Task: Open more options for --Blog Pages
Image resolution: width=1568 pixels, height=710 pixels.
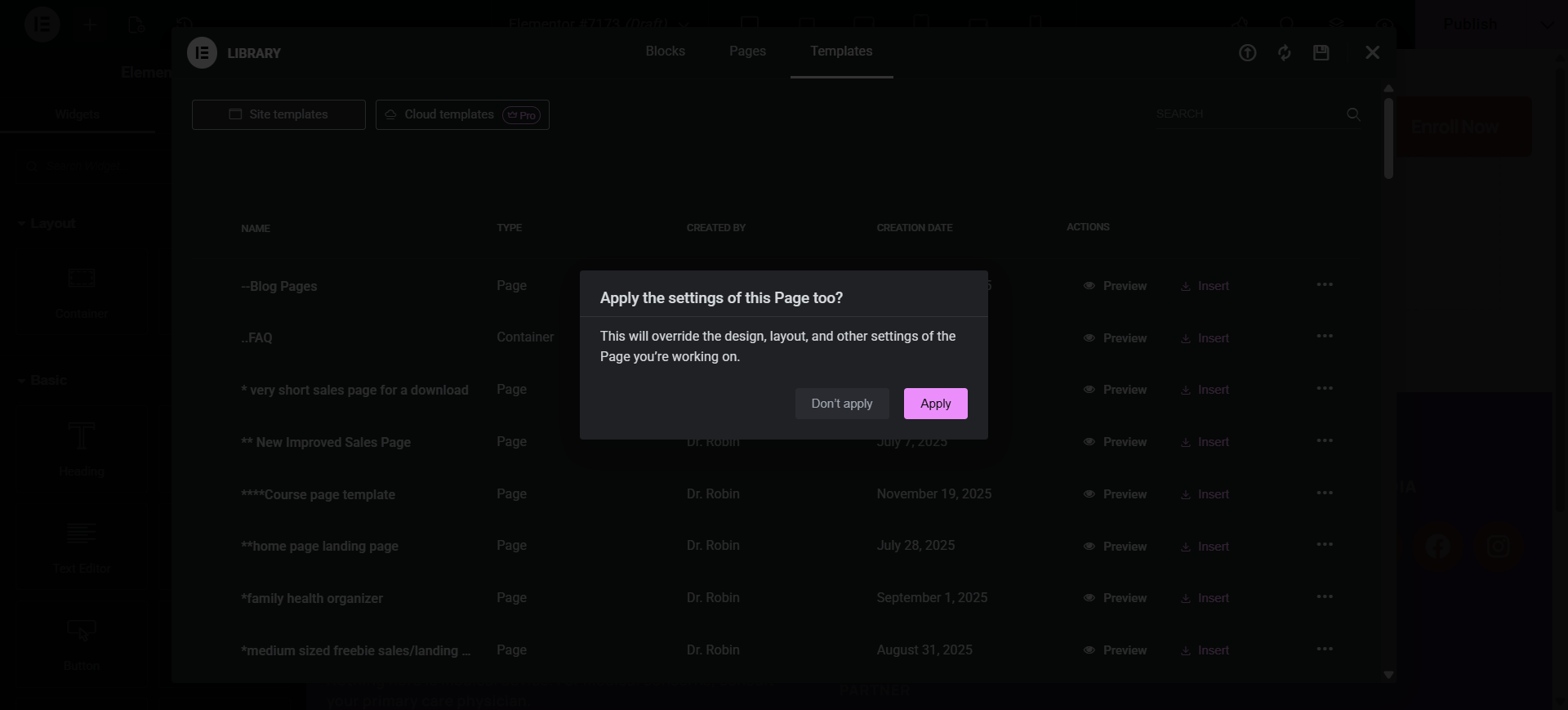Action: pos(1325,284)
